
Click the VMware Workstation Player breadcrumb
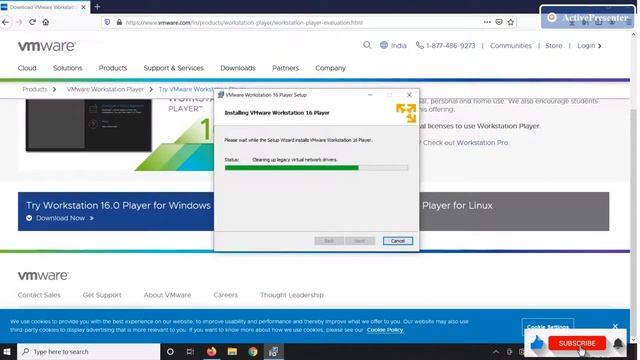(105, 89)
